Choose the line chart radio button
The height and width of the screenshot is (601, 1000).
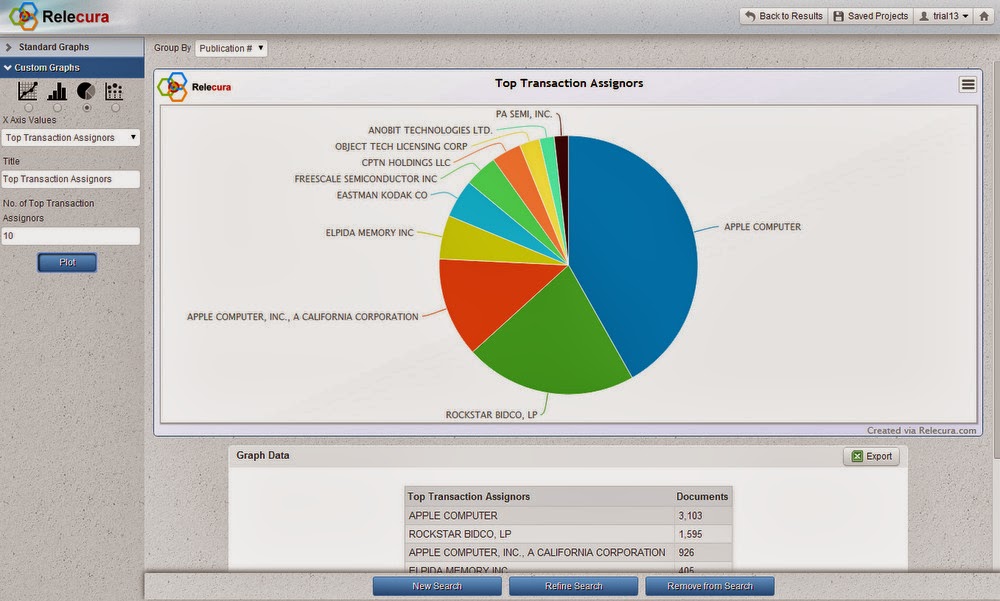click(29, 108)
